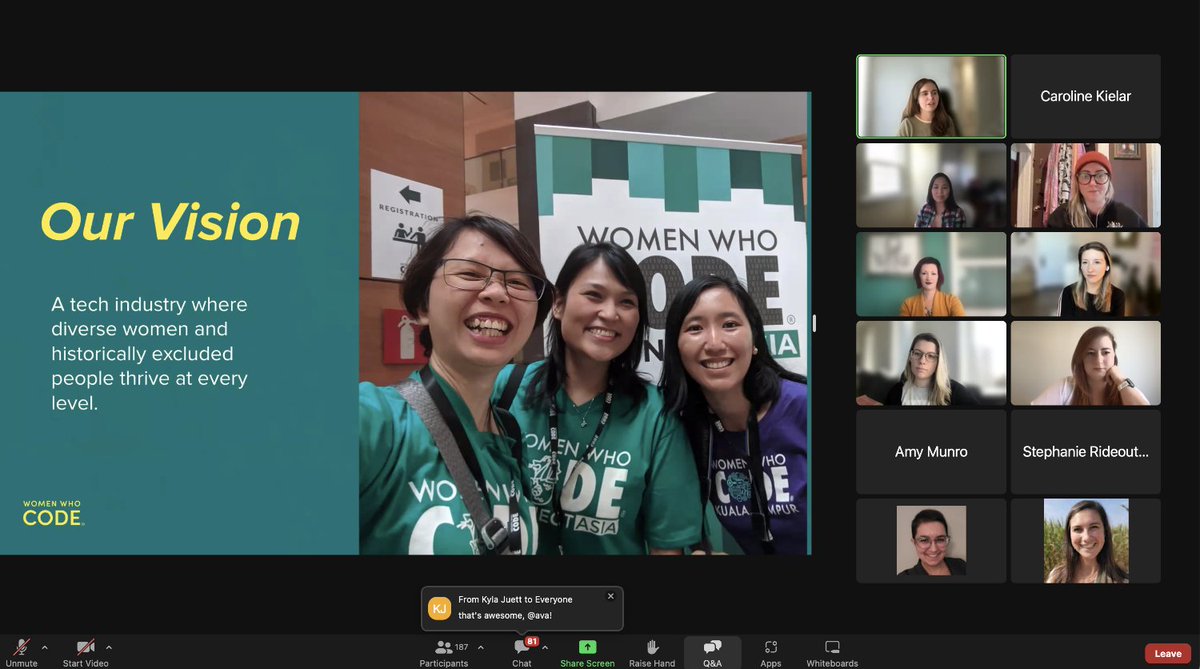Click the Women Who Code logo on slide
This screenshot has width=1200, height=669.
tap(53, 513)
